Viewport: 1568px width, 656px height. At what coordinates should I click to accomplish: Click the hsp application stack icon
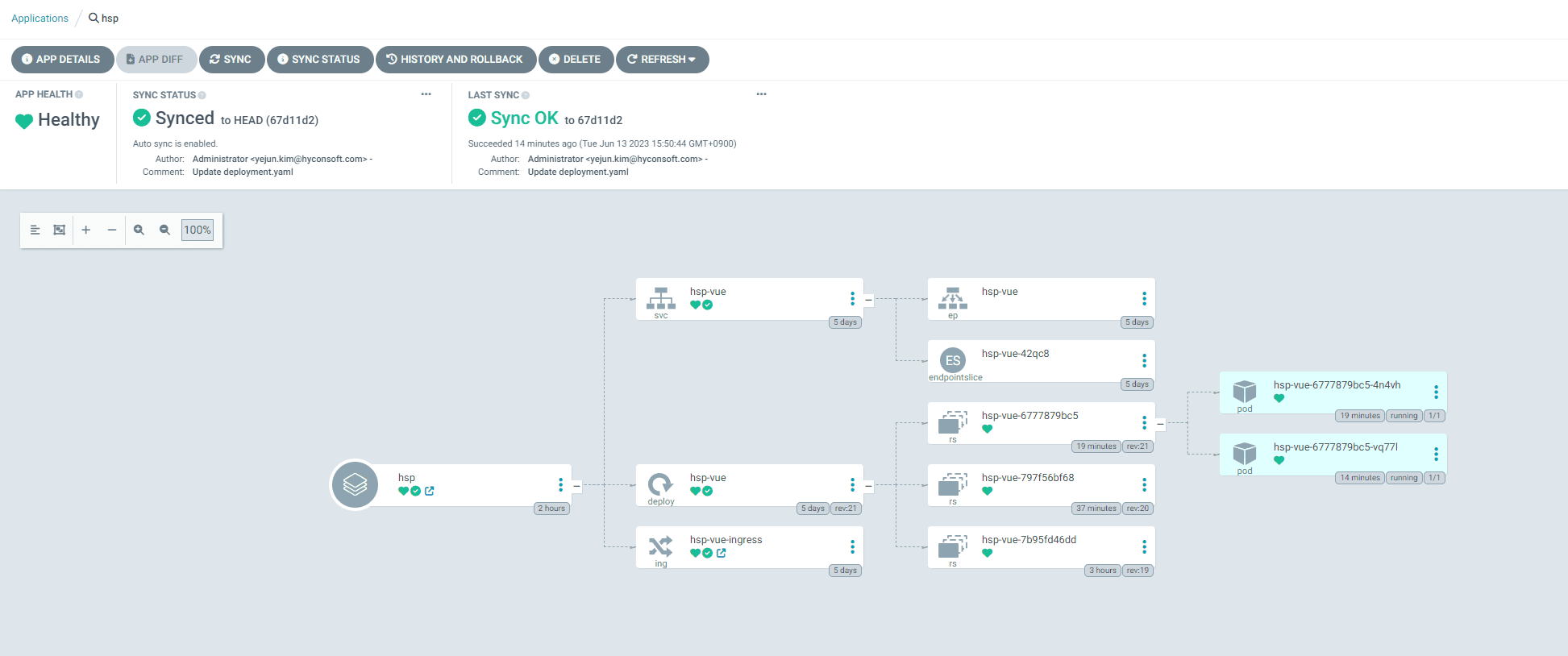tap(355, 484)
